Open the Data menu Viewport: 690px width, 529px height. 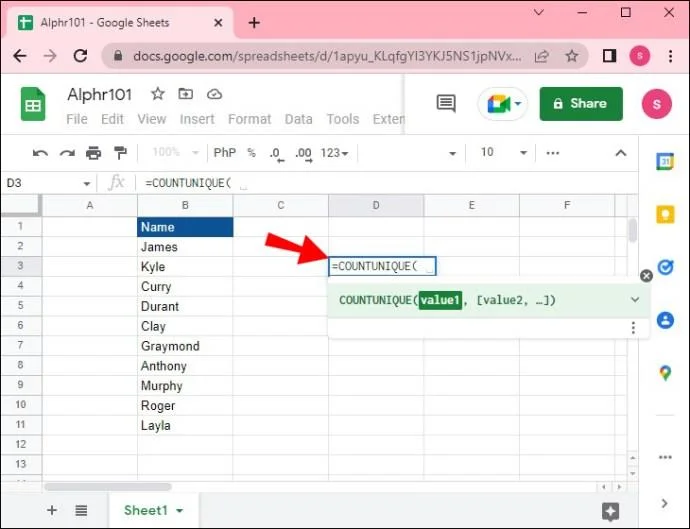click(299, 119)
